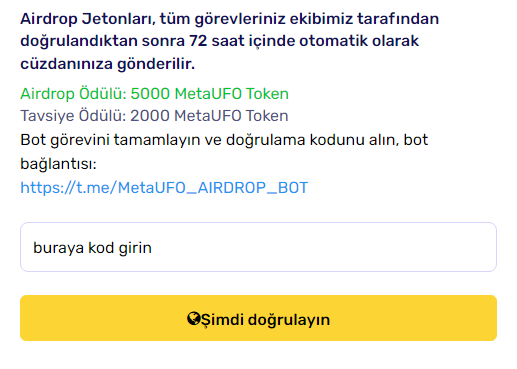This screenshot has height=369, width=517.
Task: Click the 'cüzdanınıza gönderilir.' line
Action: pos(107,64)
